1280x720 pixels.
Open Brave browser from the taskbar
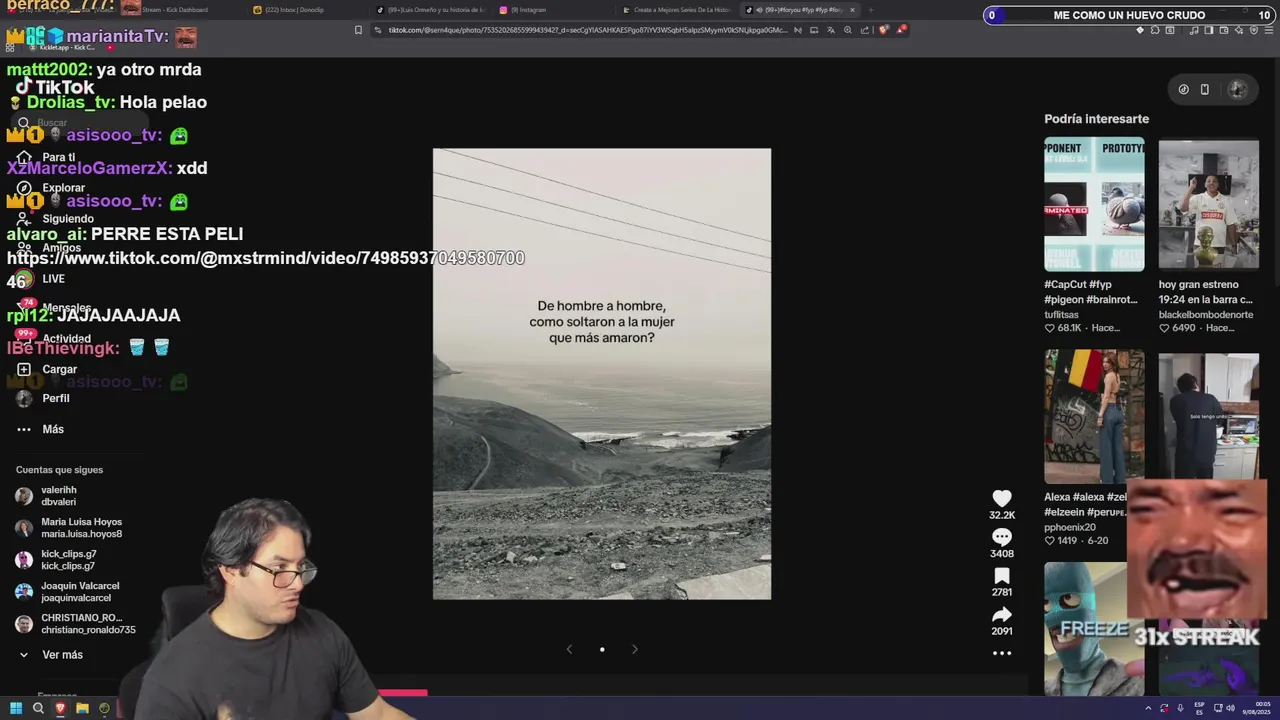coord(60,708)
